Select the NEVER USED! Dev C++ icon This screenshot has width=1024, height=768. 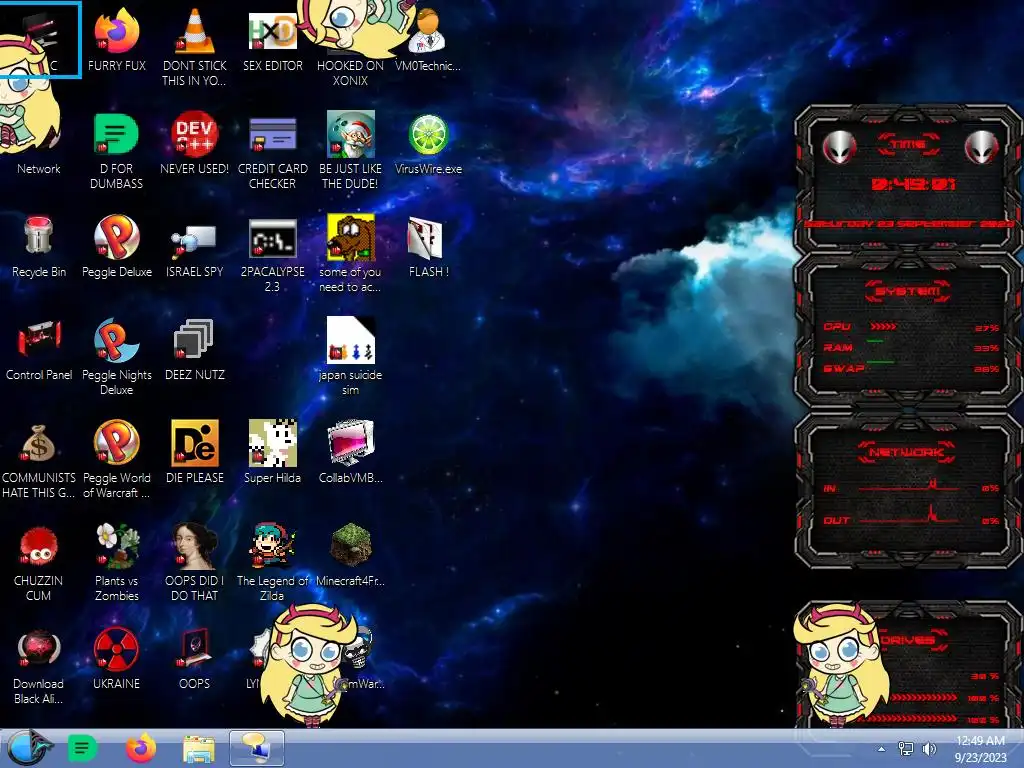pos(195,144)
